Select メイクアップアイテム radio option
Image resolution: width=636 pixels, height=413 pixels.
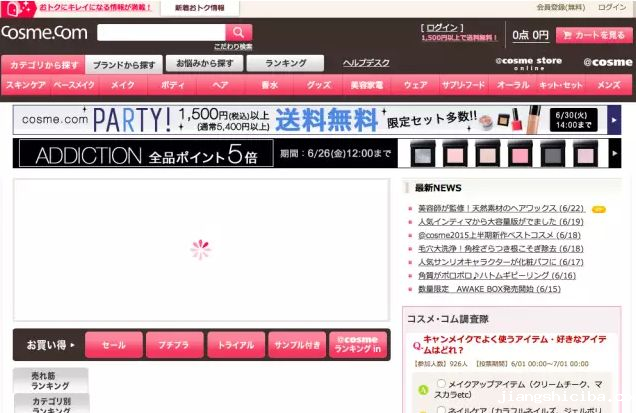tap(442, 383)
